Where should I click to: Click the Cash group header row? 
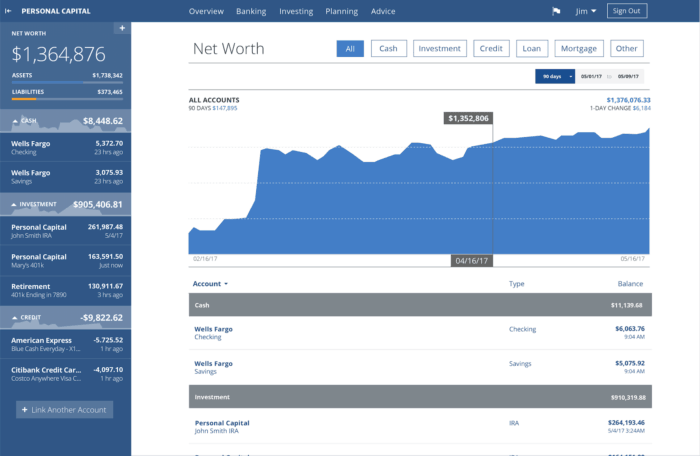click(420, 305)
